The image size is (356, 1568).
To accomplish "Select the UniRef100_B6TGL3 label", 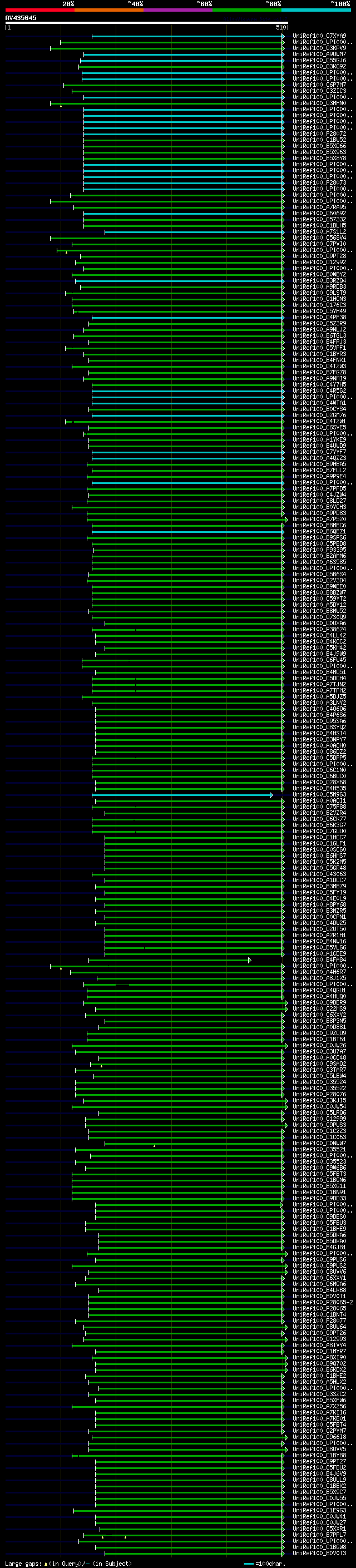I will coord(319,335).
